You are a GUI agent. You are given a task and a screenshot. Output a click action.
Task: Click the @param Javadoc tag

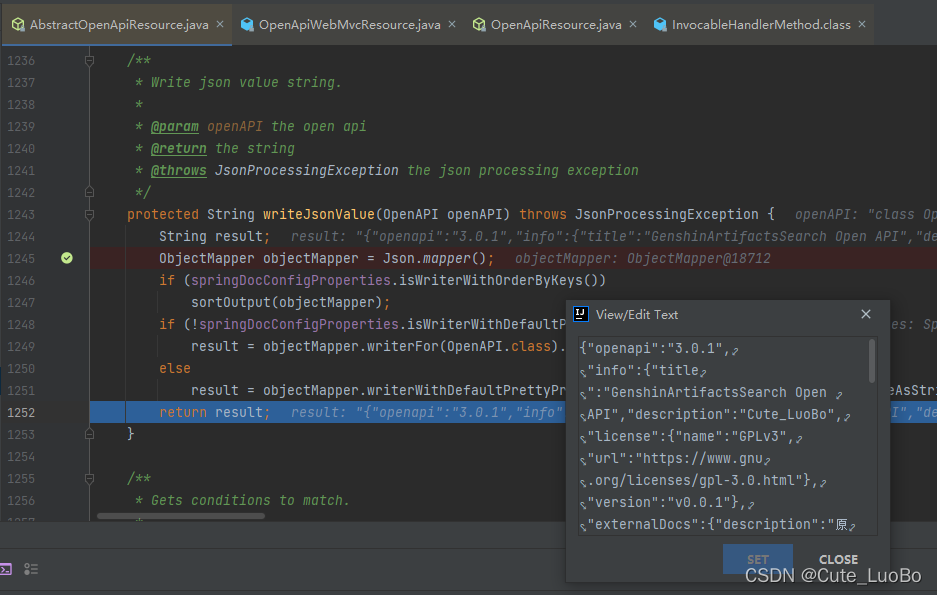tap(174, 127)
